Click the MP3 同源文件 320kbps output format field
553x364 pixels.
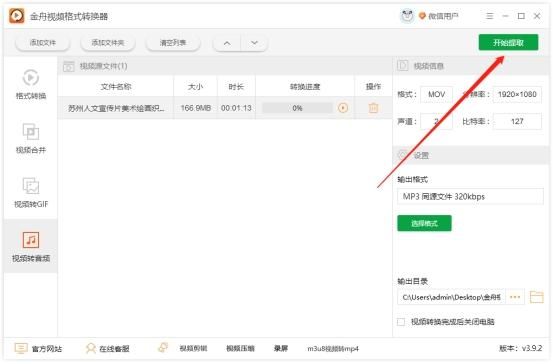(x=470, y=196)
